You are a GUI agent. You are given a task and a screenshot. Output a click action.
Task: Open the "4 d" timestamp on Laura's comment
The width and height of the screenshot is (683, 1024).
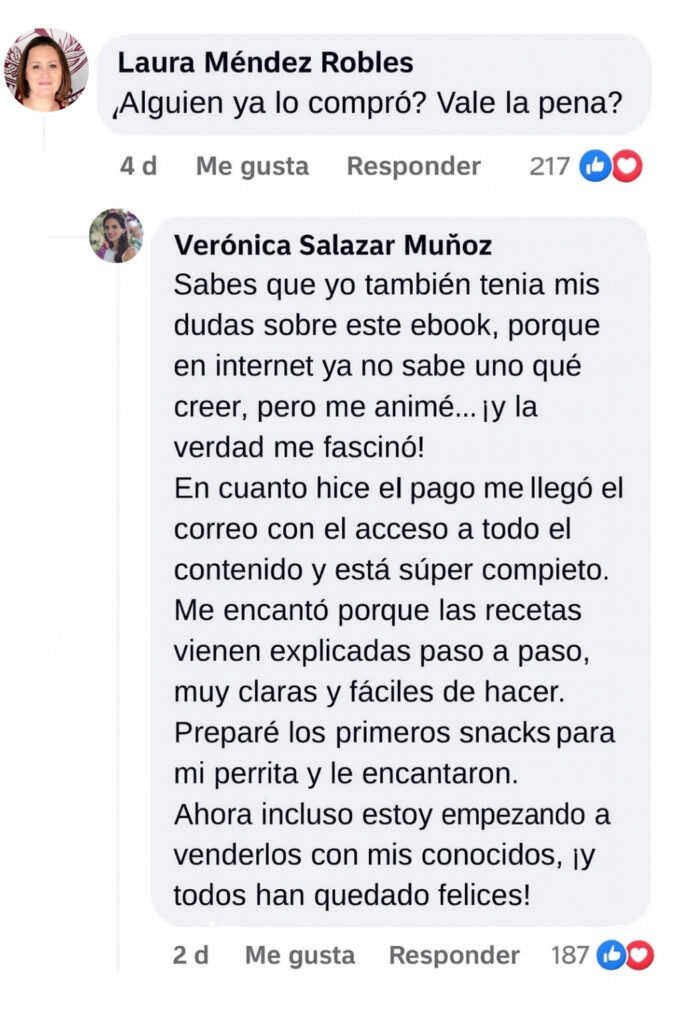pos(138,166)
